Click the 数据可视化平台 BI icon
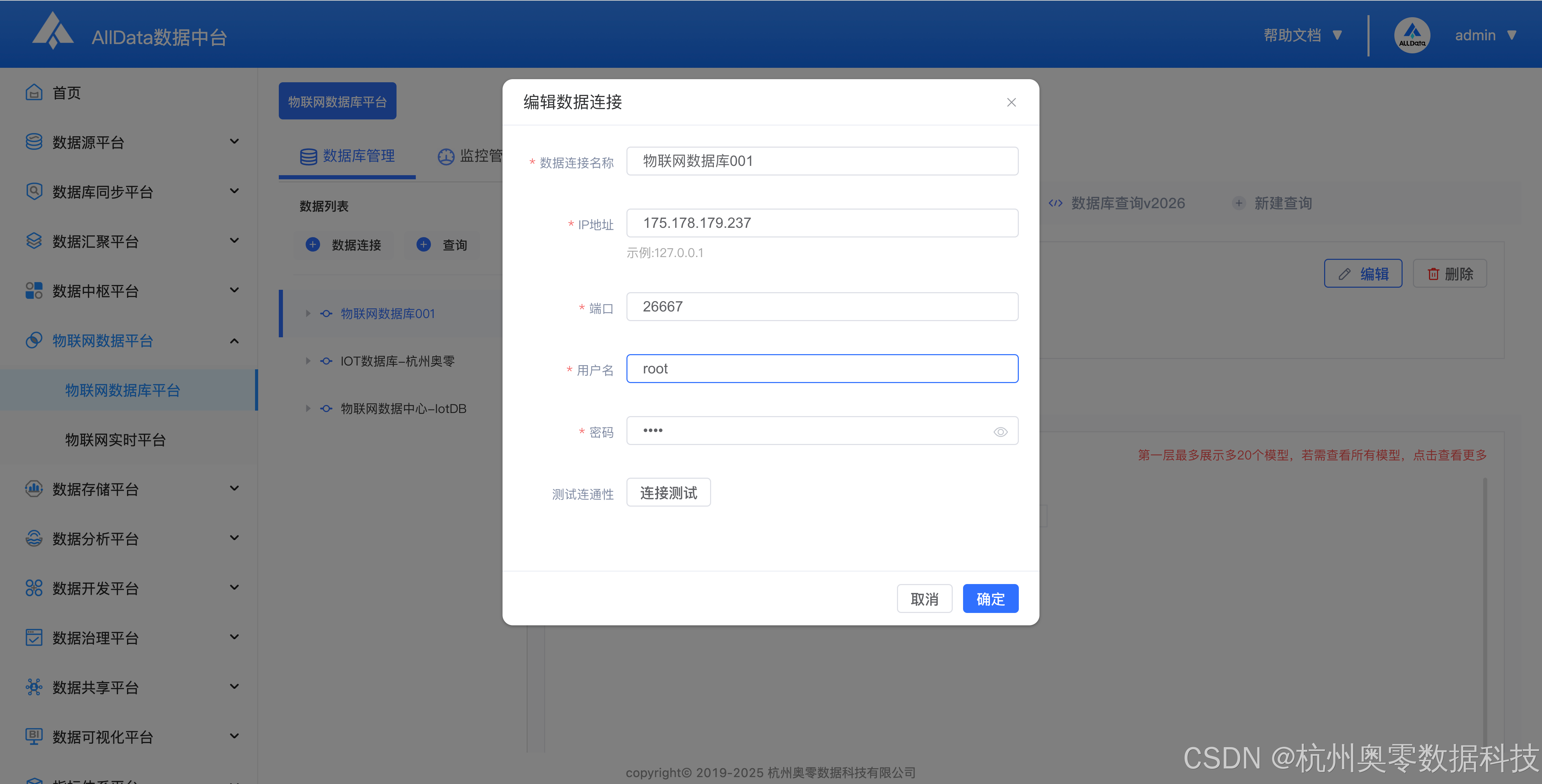This screenshot has width=1542, height=784. [x=34, y=736]
